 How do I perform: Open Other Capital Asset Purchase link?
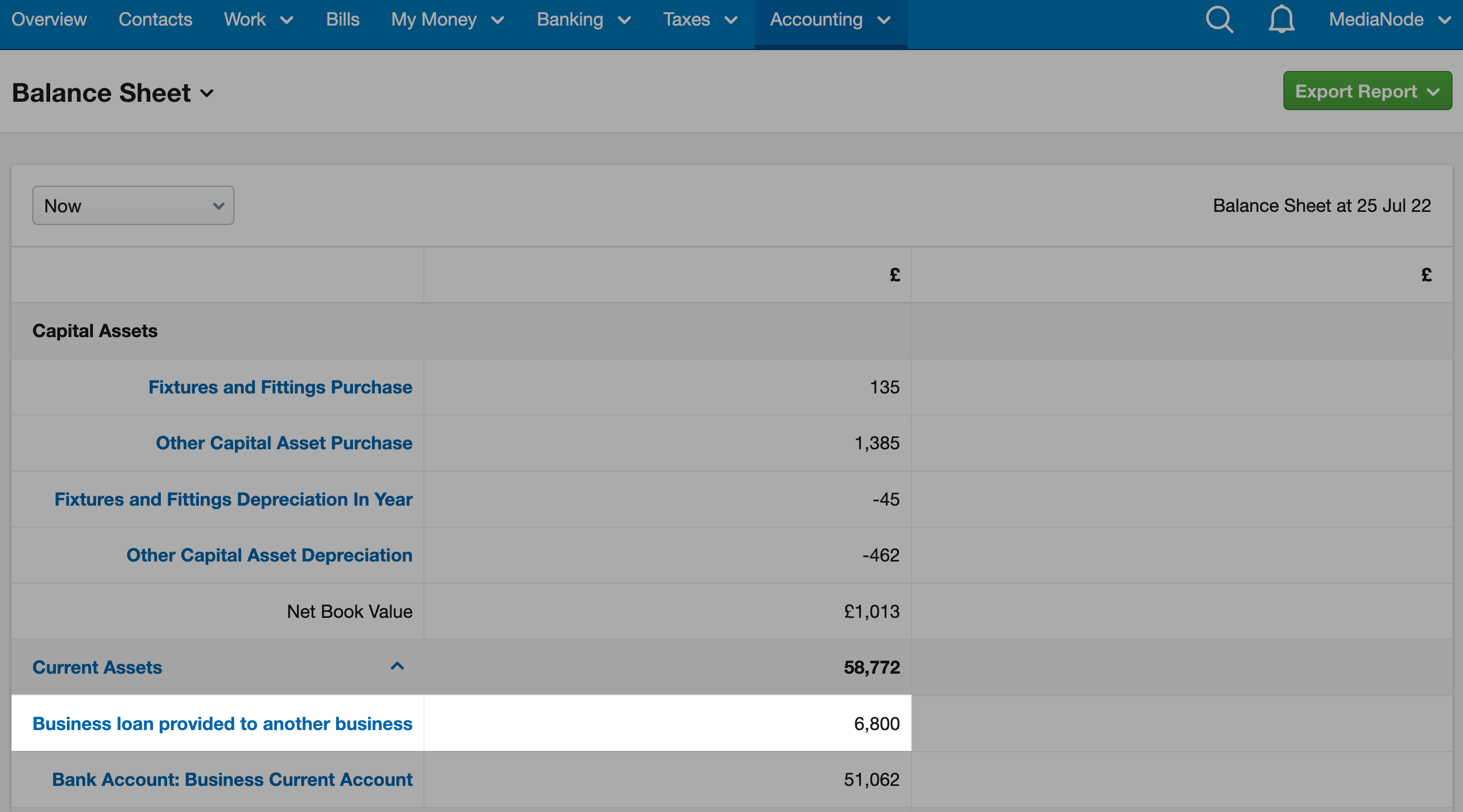click(284, 443)
